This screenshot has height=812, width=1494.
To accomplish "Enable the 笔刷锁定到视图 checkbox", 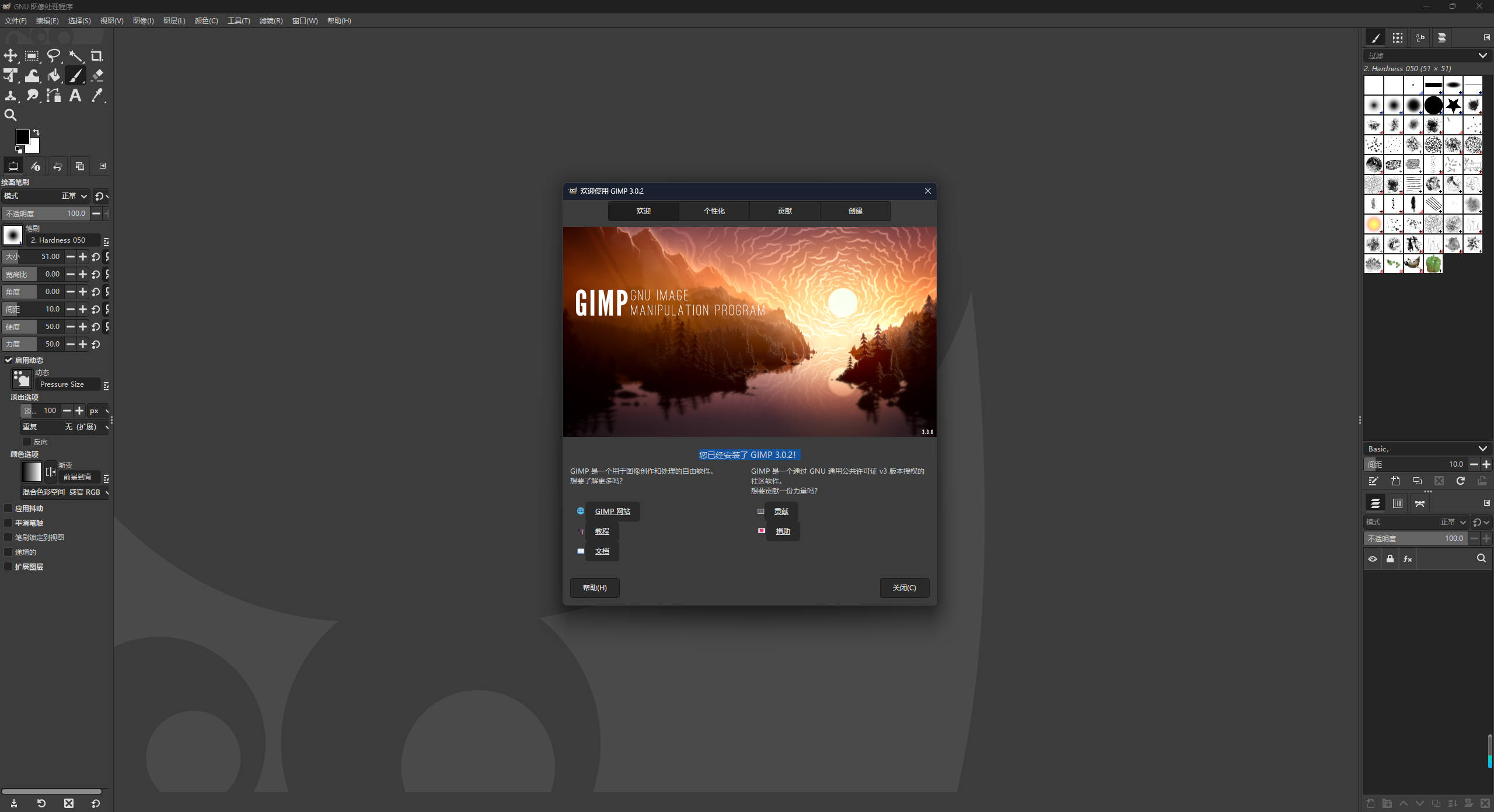I will tap(8, 537).
